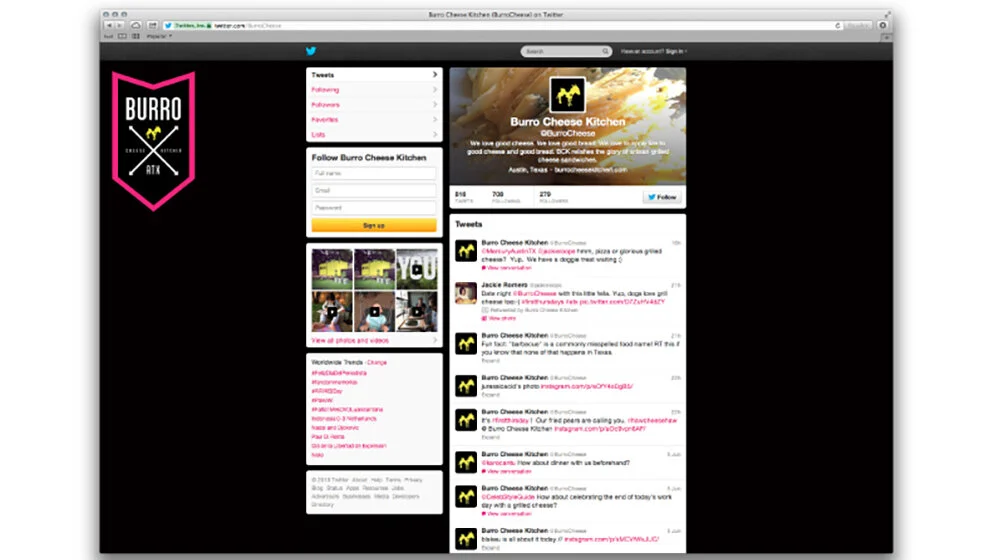Screen dimensions: 994x560
Task: Click avatar of the dinner beforehand tweet
Action: click(466, 462)
